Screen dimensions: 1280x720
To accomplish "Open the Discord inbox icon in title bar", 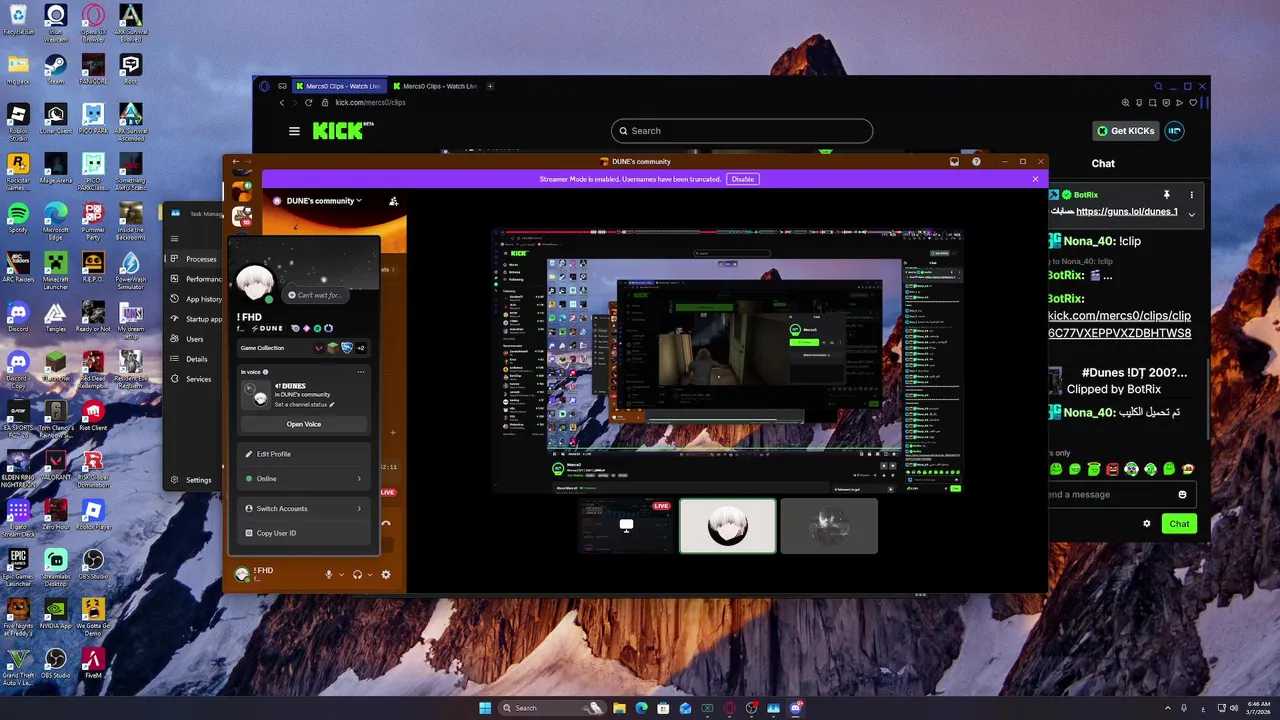I will [954, 161].
